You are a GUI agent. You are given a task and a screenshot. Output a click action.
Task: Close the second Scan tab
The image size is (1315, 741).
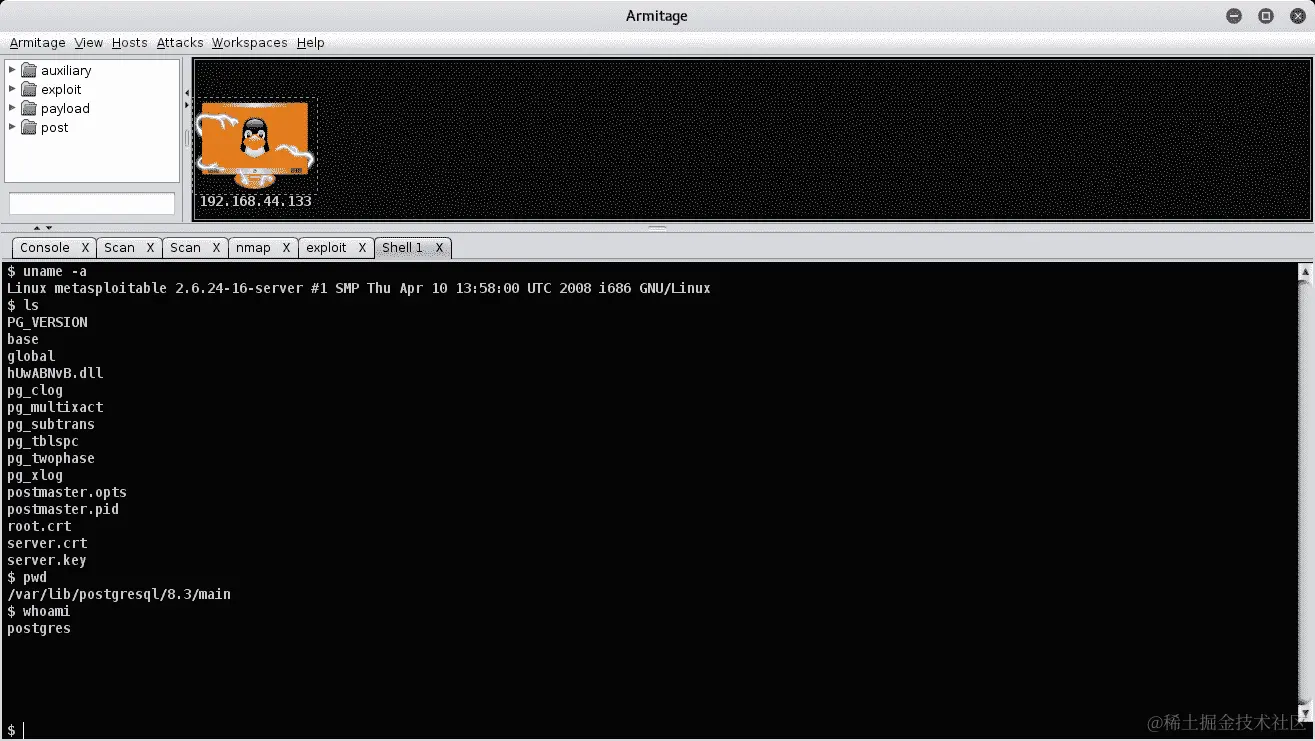[216, 247]
